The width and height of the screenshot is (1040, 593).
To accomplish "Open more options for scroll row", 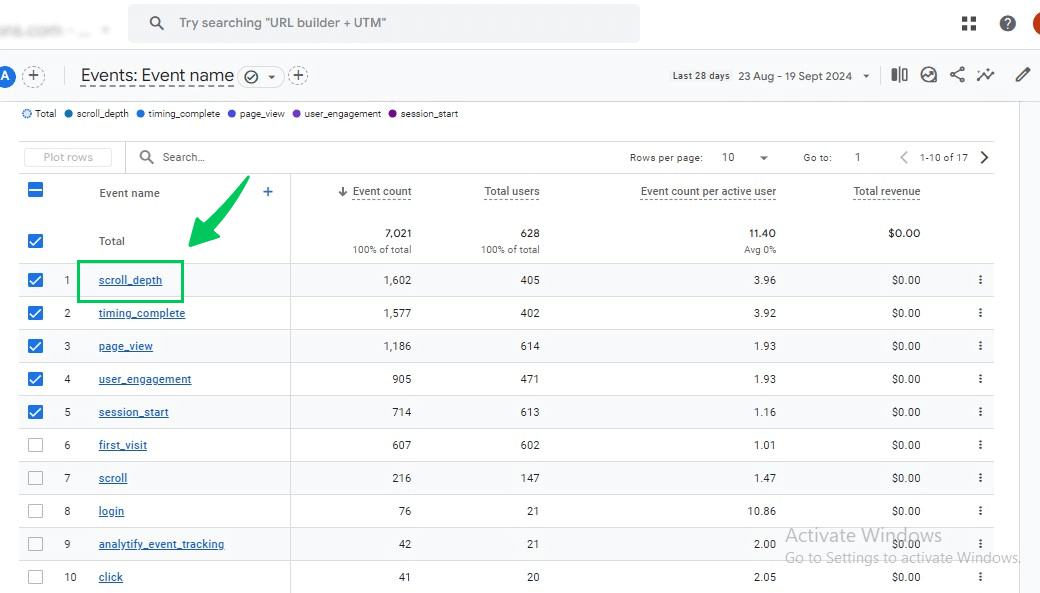I will click(x=980, y=478).
